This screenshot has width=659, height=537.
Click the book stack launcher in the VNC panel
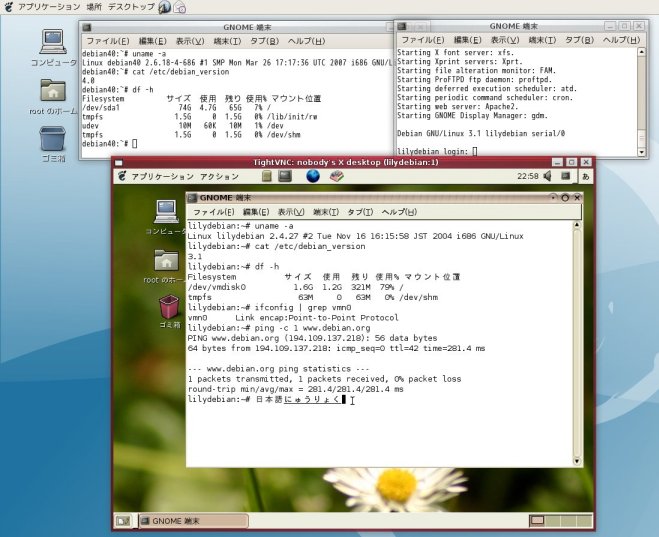click(337, 176)
